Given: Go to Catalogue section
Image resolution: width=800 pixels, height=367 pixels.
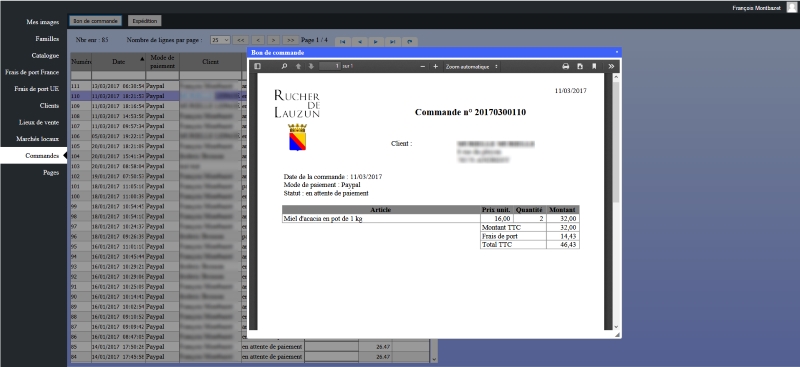Looking at the screenshot, I should tap(45, 56).
